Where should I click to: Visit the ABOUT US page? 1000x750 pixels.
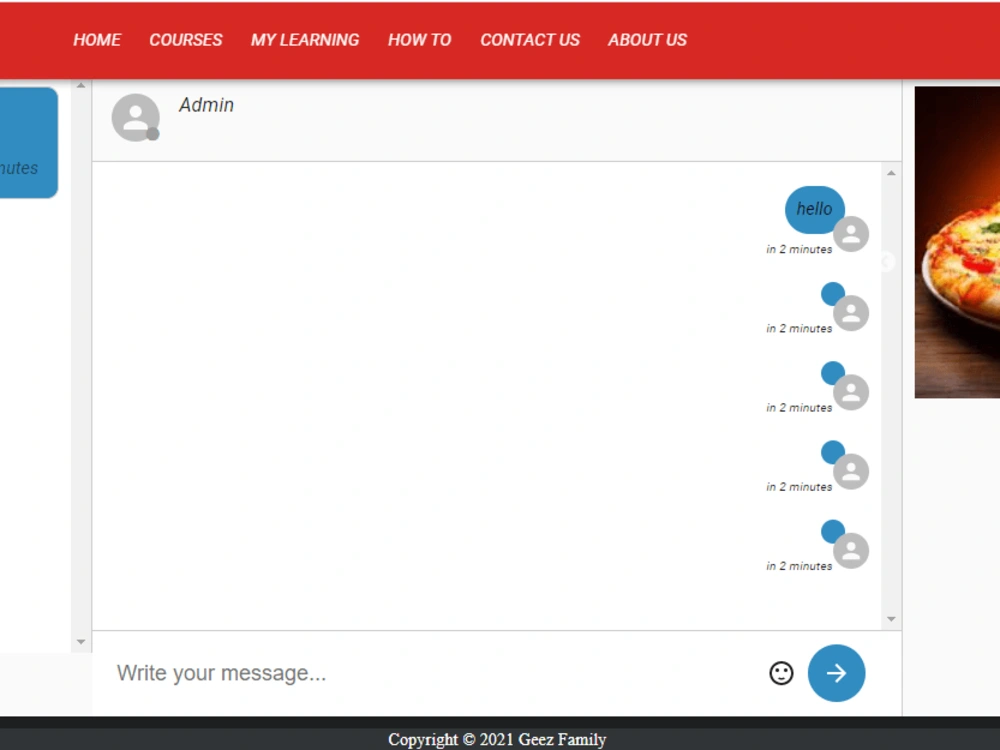[x=647, y=40]
